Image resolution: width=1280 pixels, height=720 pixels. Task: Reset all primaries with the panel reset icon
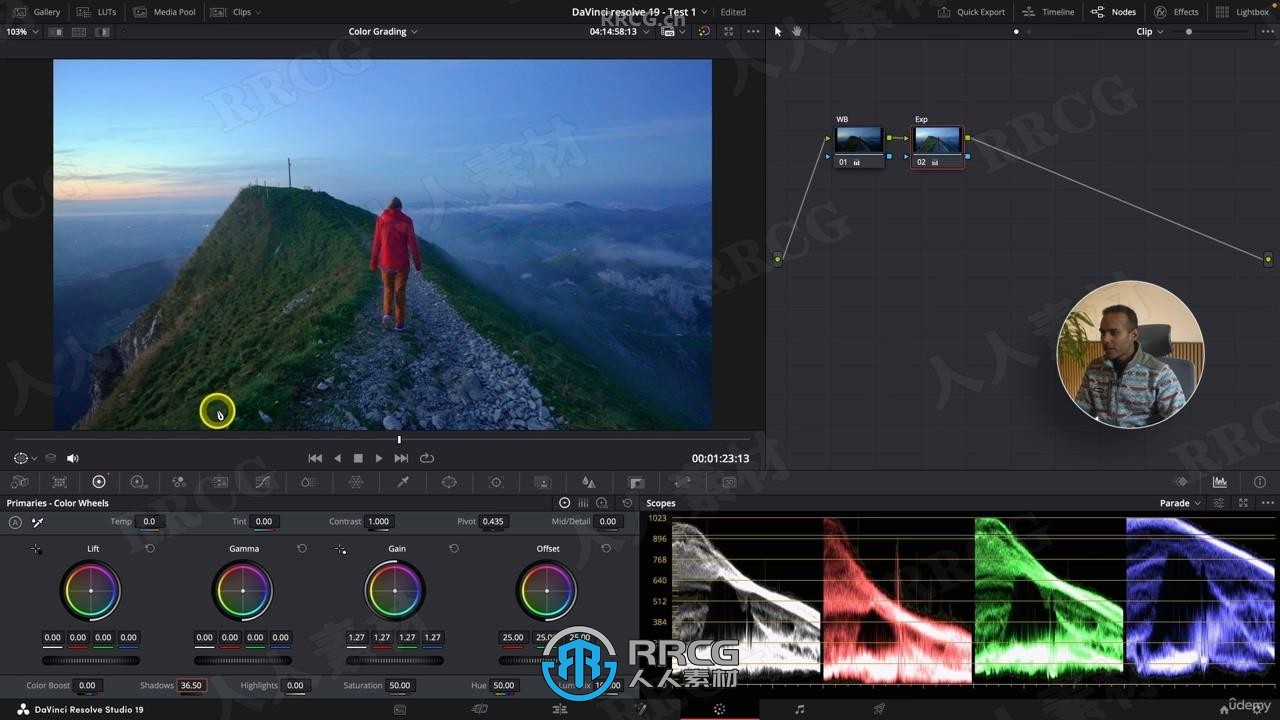tap(627, 503)
